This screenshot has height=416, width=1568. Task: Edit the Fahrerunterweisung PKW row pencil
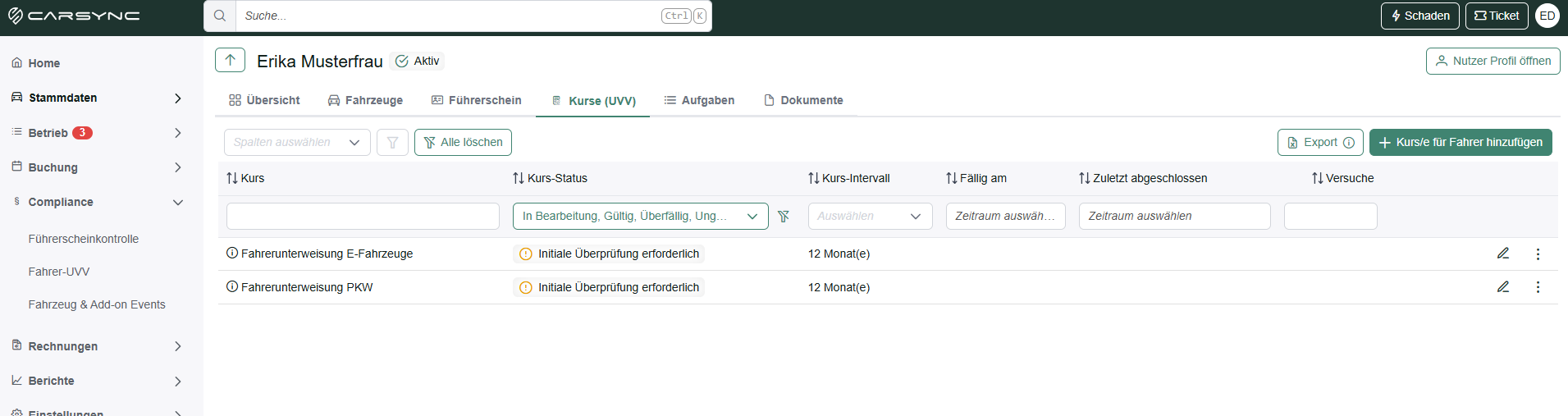pyautogui.click(x=1503, y=287)
